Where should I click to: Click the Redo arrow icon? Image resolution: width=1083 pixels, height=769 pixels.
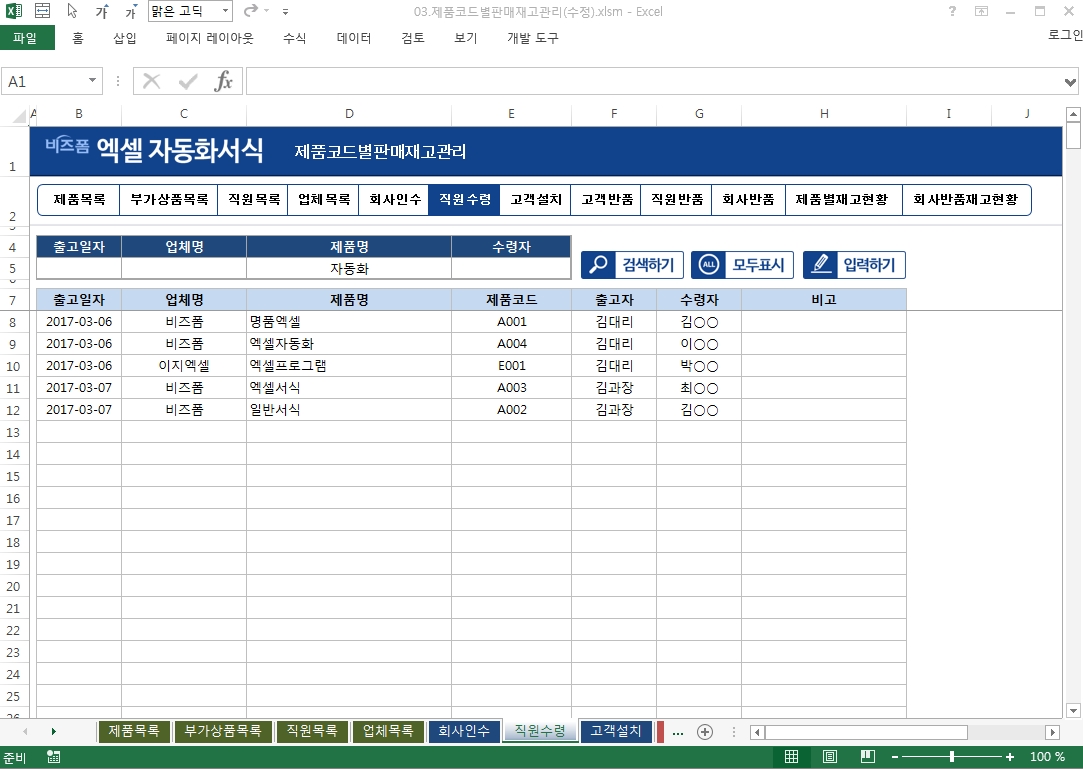tap(250, 12)
